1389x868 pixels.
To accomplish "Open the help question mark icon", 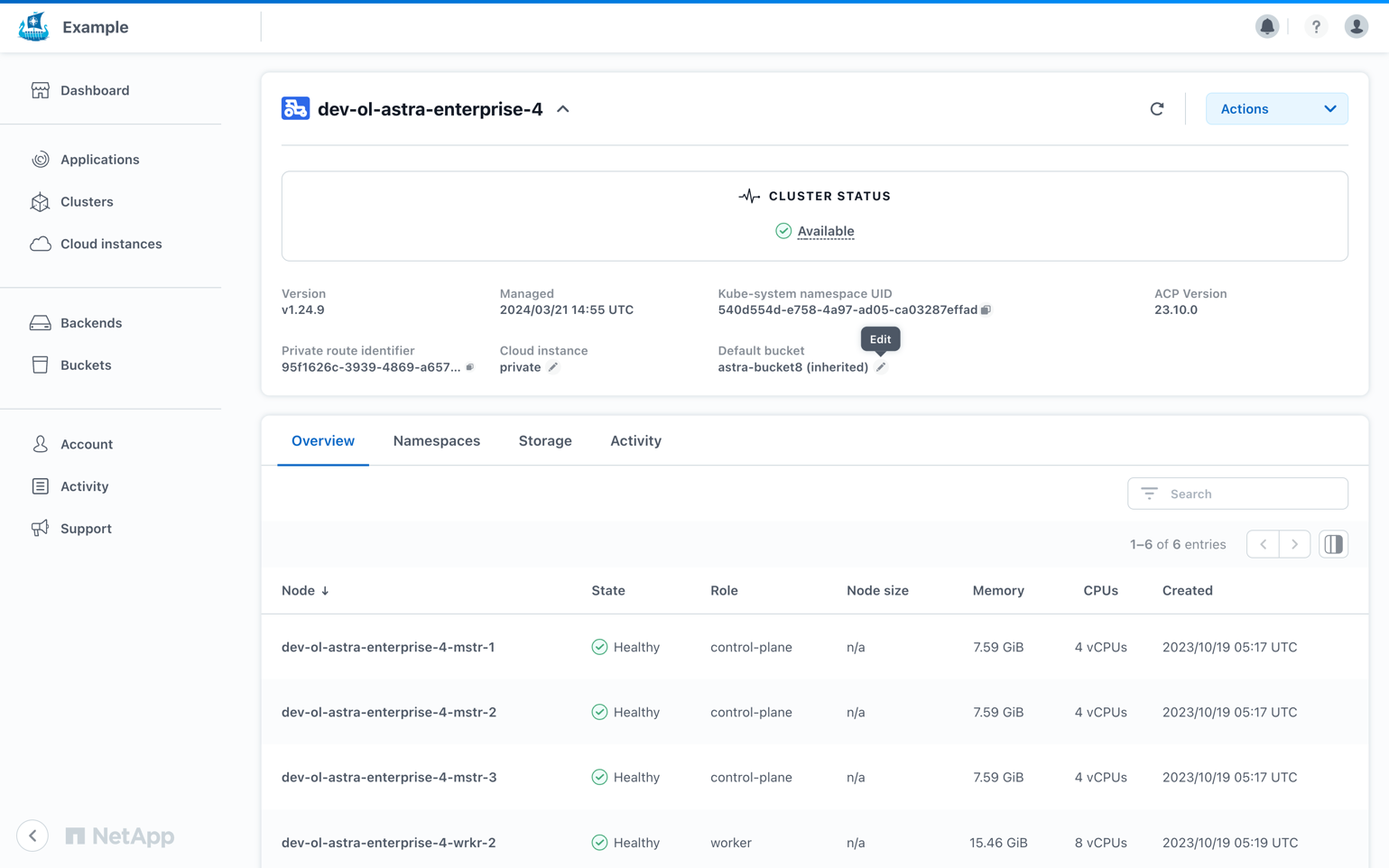I will (x=1316, y=27).
